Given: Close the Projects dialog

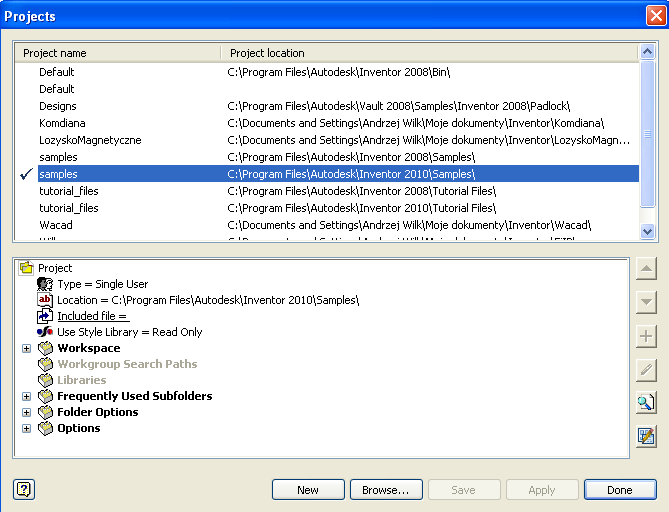Looking at the screenshot, I should (656, 16).
